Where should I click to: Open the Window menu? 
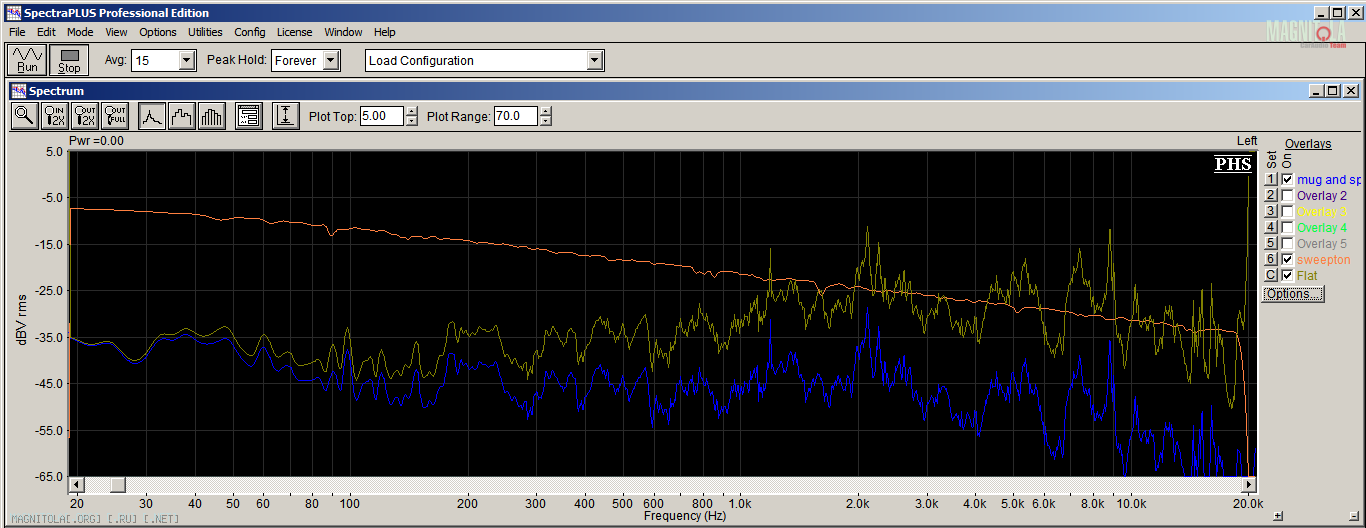click(343, 32)
